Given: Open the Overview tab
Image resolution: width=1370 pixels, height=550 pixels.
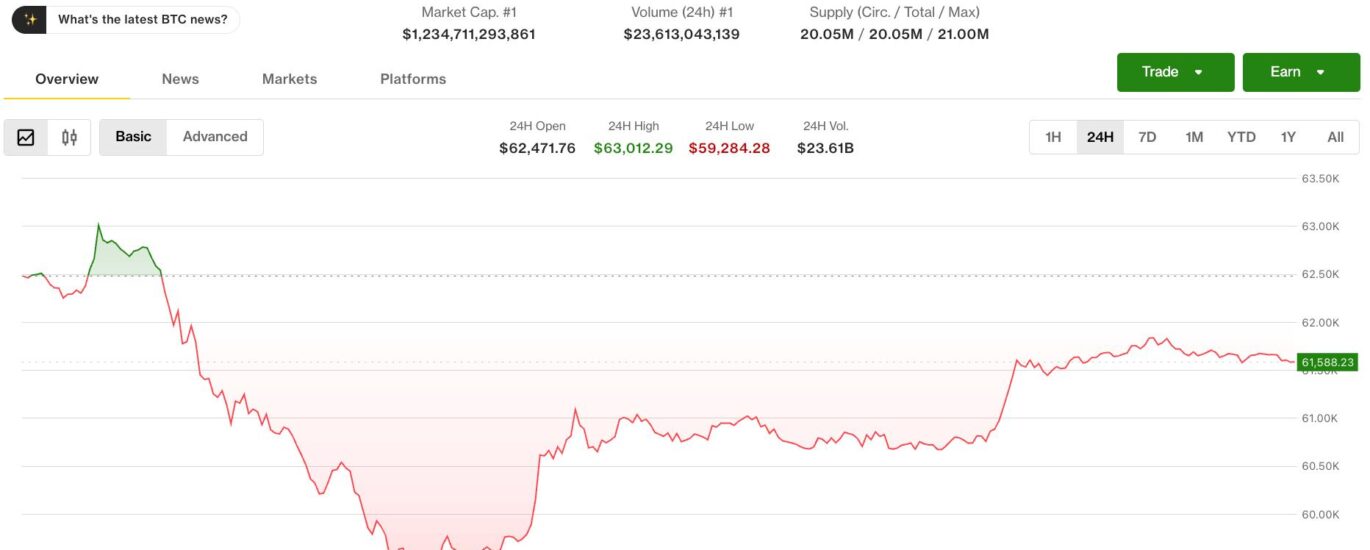Looking at the screenshot, I should [x=67, y=79].
